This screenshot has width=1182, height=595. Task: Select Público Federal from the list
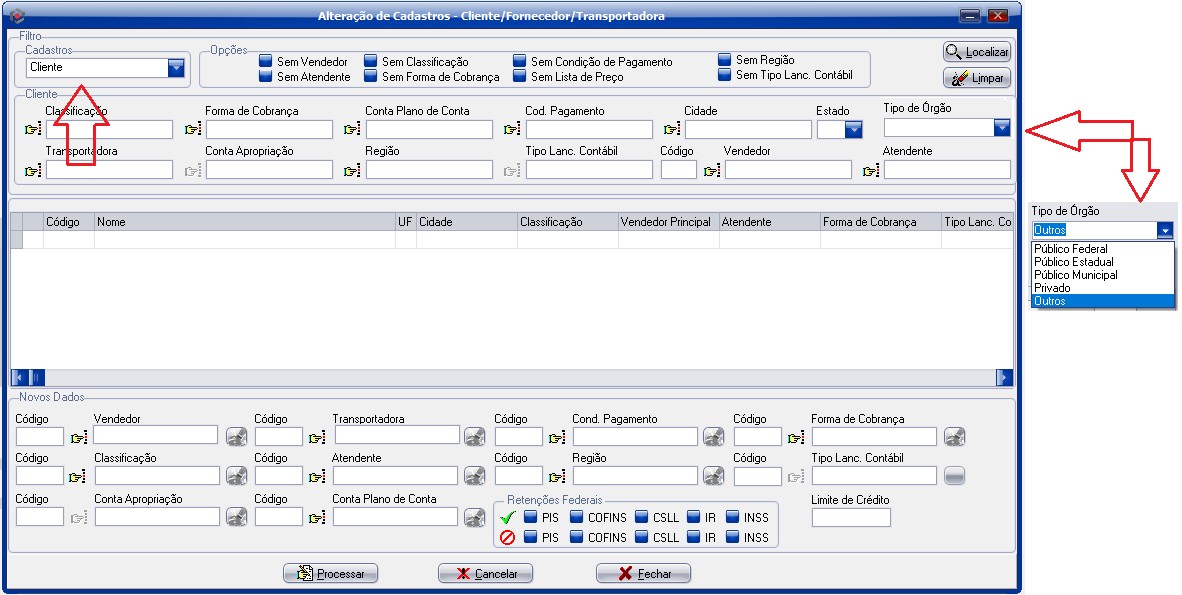(x=1070, y=249)
